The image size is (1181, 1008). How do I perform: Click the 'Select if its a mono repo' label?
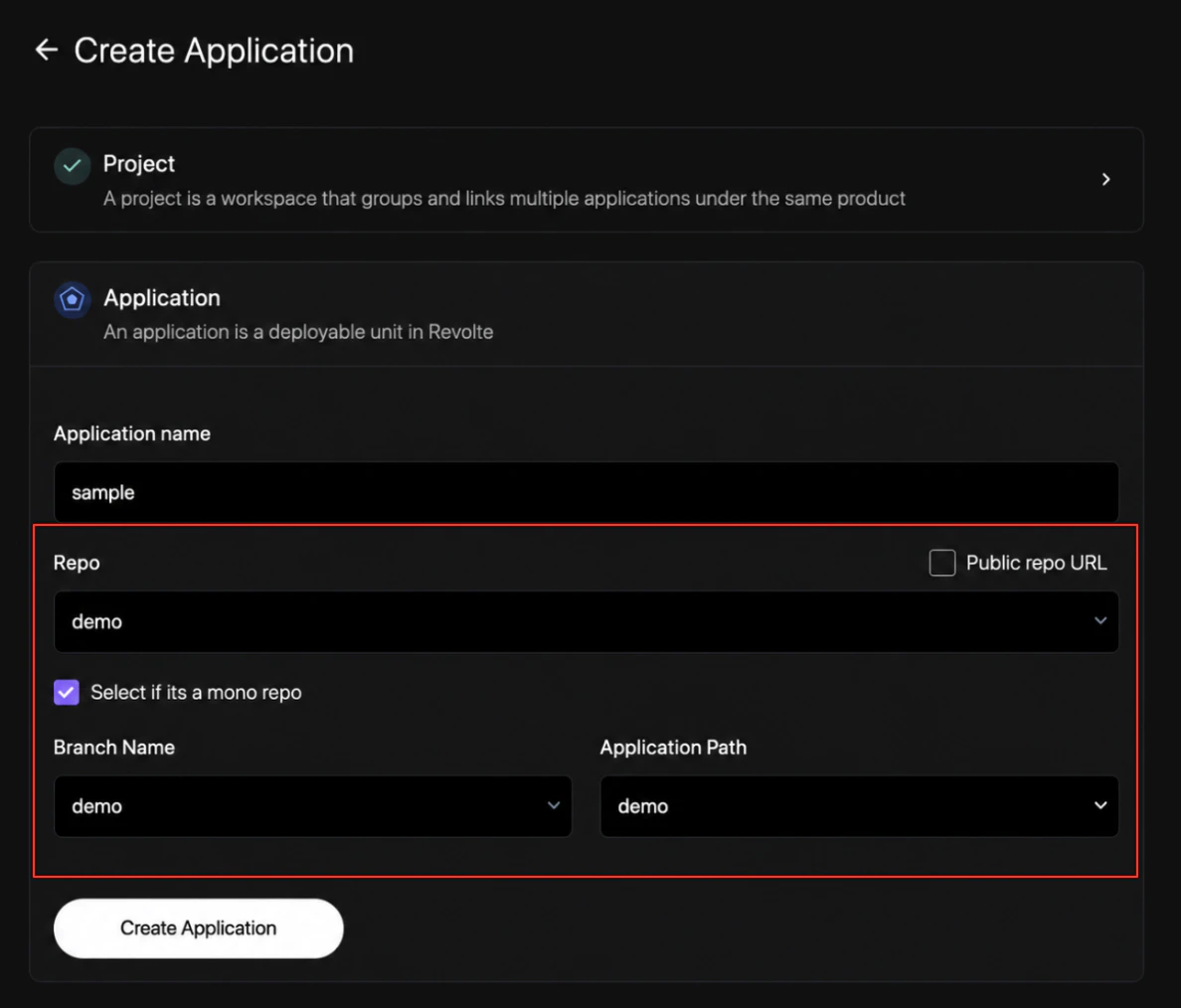click(196, 692)
